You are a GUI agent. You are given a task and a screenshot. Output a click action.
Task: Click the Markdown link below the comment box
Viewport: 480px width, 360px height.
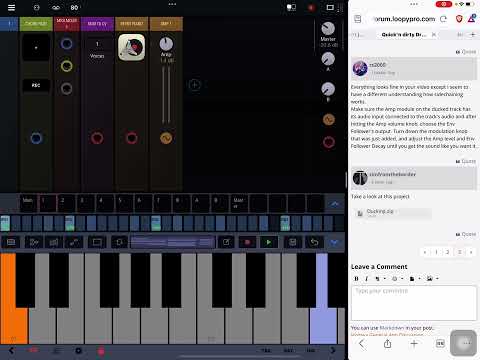392,328
